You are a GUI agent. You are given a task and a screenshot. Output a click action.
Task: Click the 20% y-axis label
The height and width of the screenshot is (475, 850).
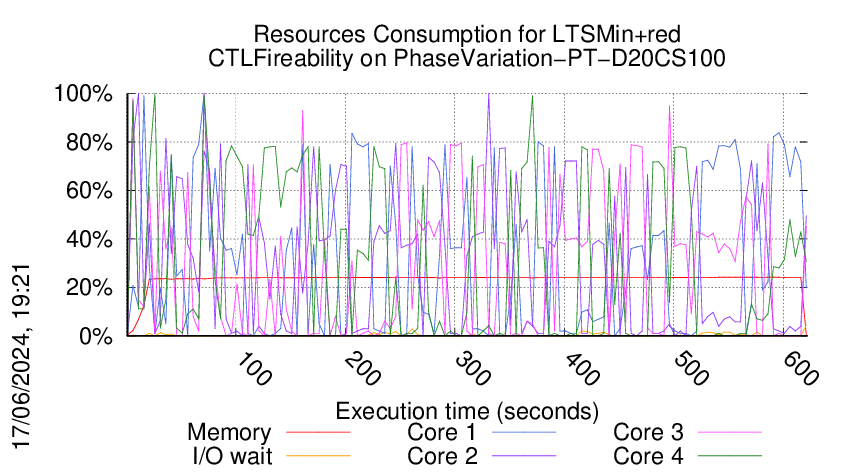tap(89, 287)
